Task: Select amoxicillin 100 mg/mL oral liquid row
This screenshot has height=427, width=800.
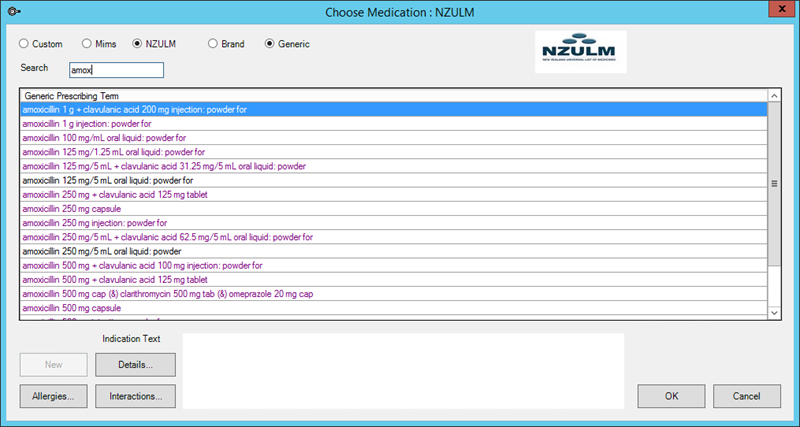Action: click(394, 138)
